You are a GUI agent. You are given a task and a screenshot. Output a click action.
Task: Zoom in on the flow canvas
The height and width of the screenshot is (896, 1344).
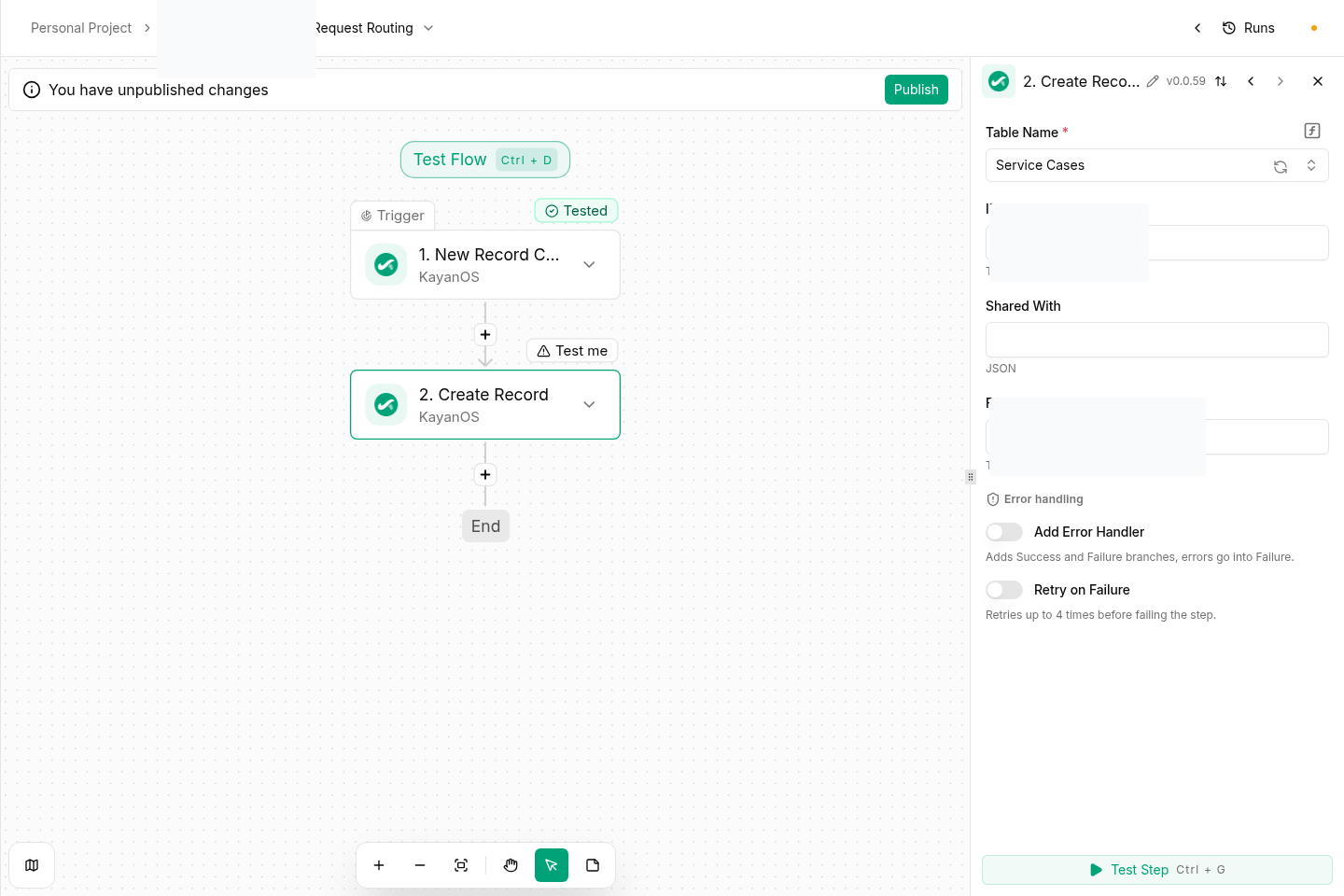(379, 865)
